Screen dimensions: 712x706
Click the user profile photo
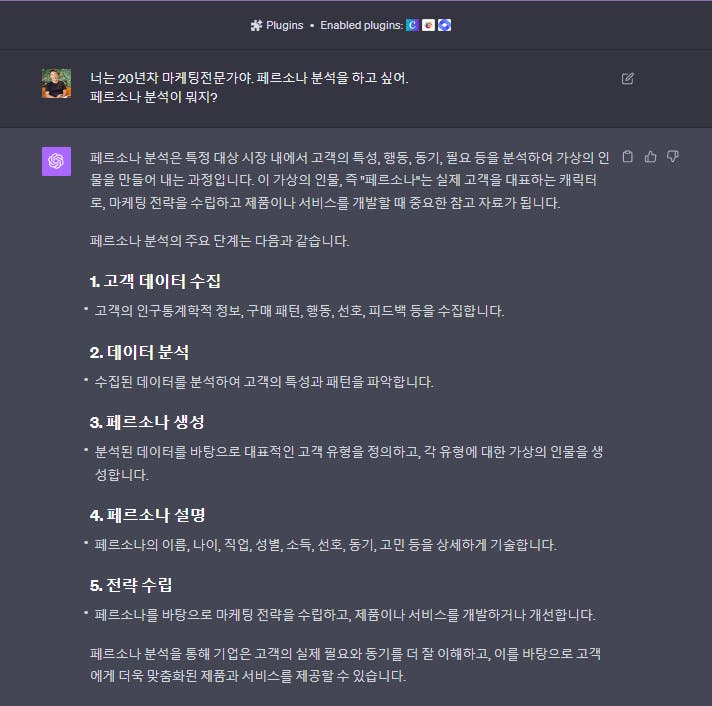[x=56, y=84]
